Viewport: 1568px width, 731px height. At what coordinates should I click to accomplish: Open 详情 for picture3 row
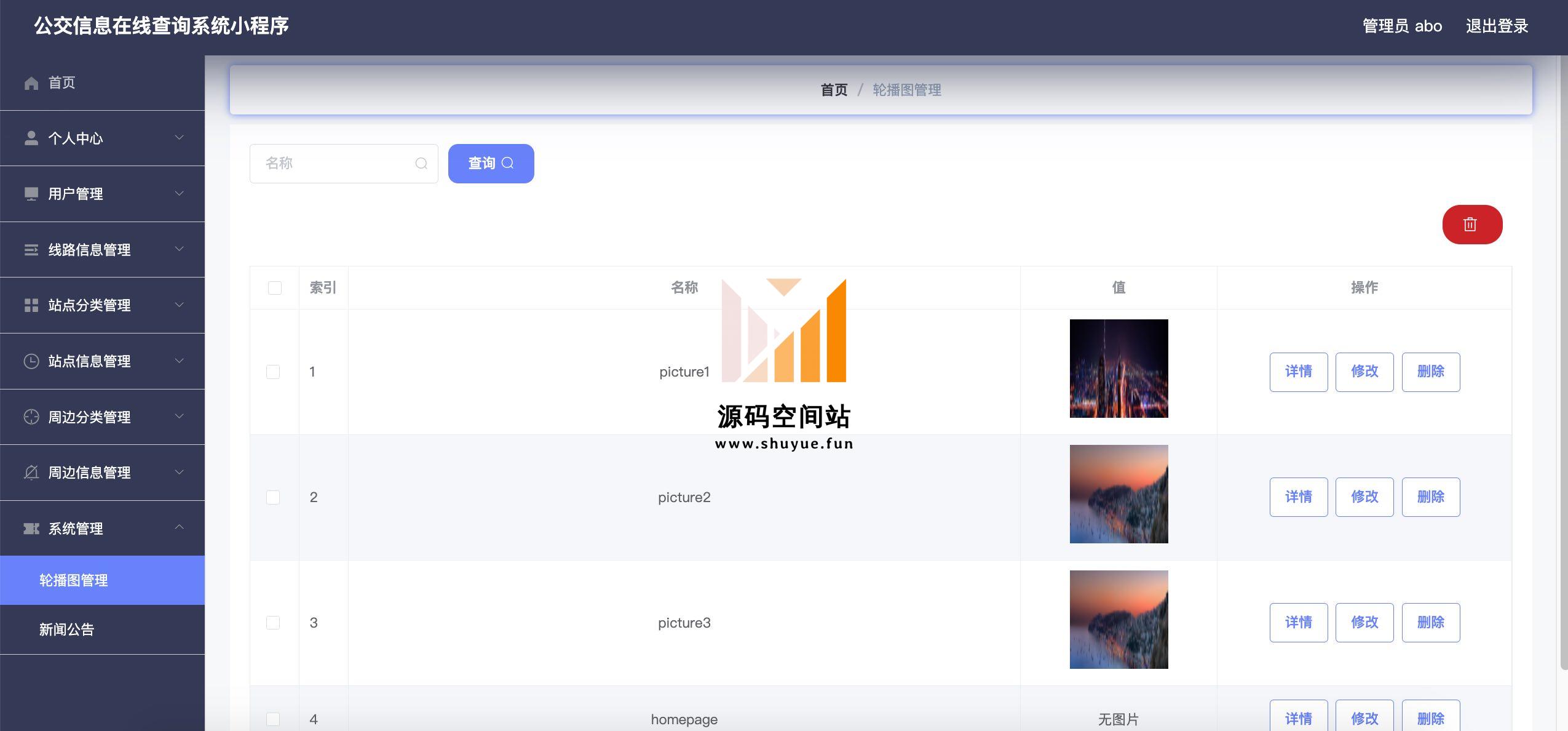[1299, 623]
